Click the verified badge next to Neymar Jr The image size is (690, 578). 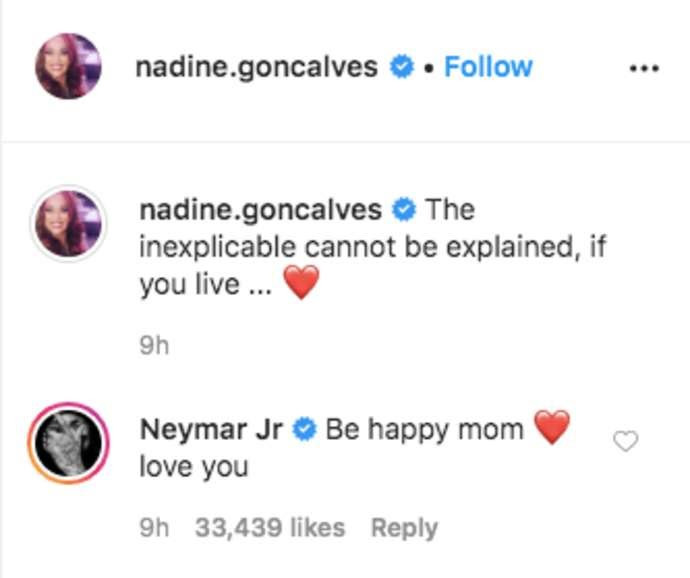305,430
